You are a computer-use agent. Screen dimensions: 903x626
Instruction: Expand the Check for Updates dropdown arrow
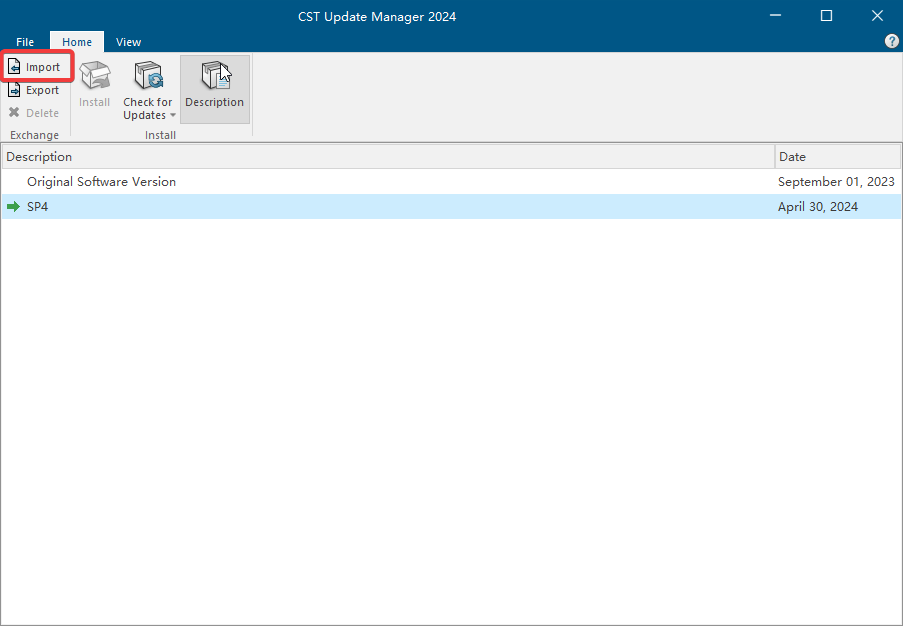172,116
